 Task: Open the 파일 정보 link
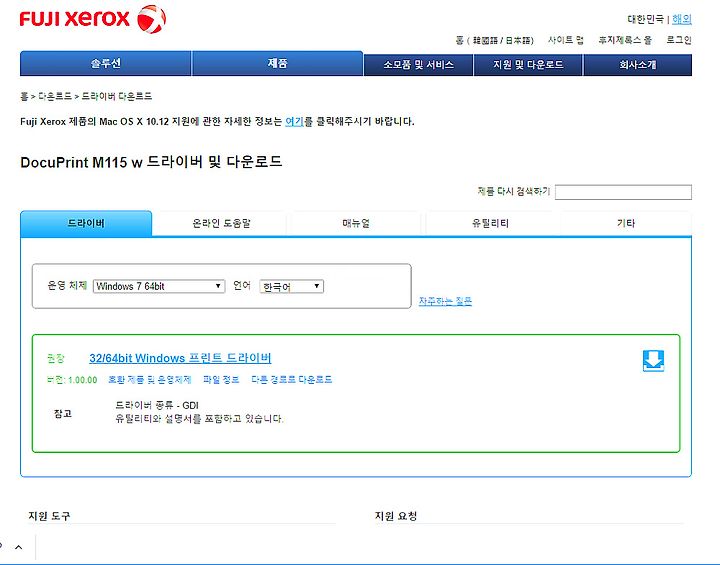(x=221, y=379)
